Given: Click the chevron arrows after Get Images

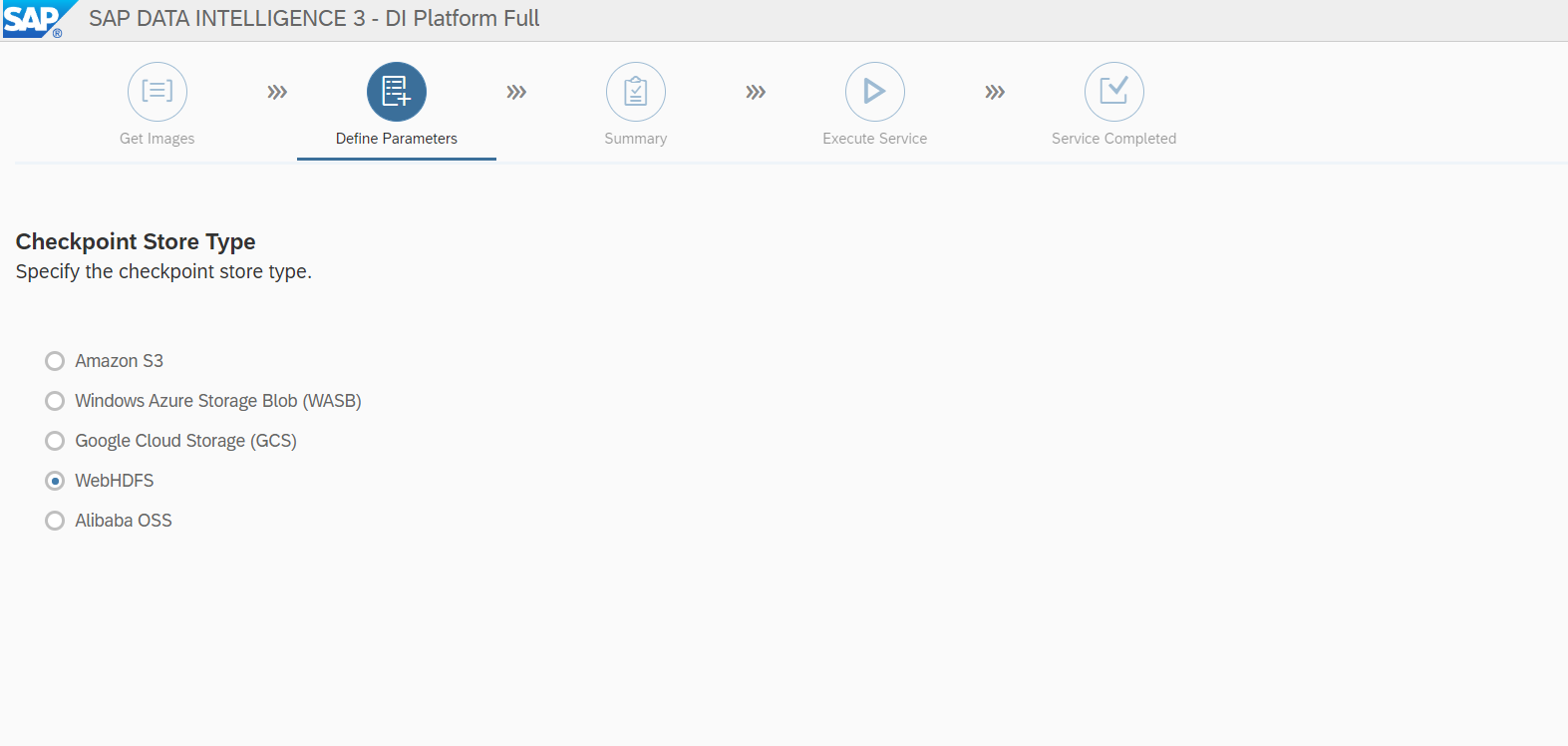Looking at the screenshot, I should coord(277,93).
